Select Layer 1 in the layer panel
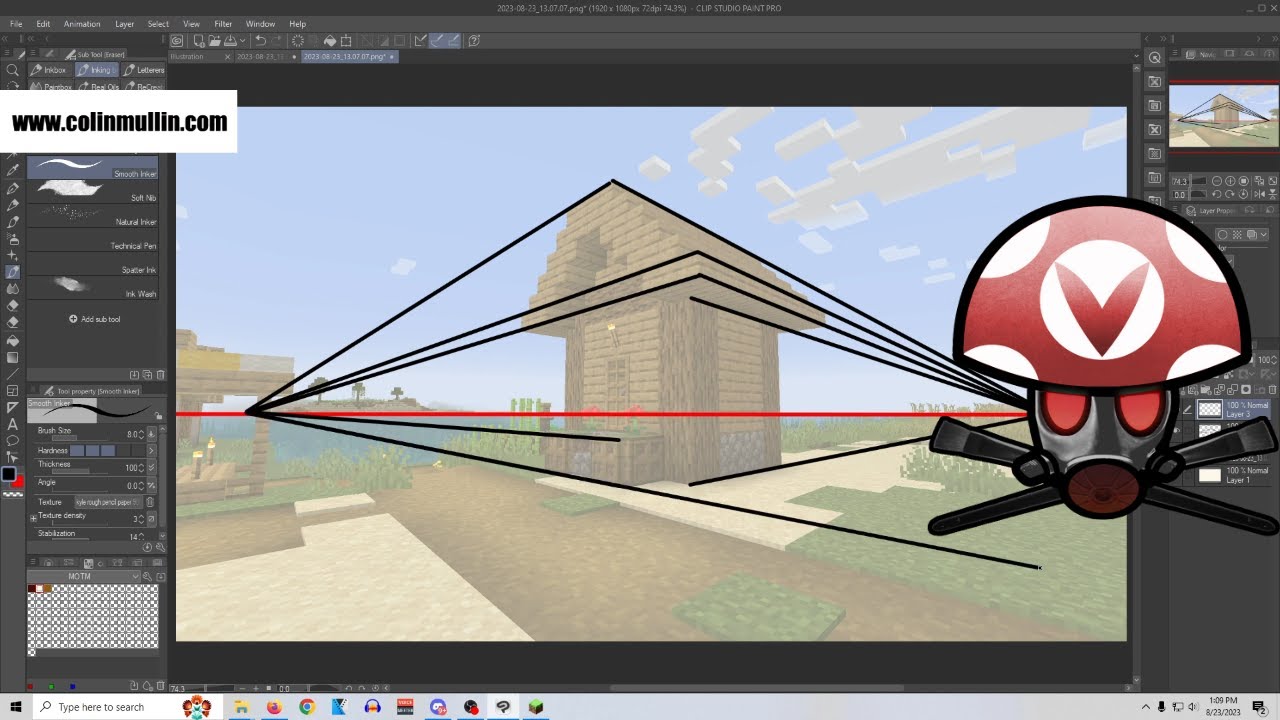1280x720 pixels. coord(1233,475)
